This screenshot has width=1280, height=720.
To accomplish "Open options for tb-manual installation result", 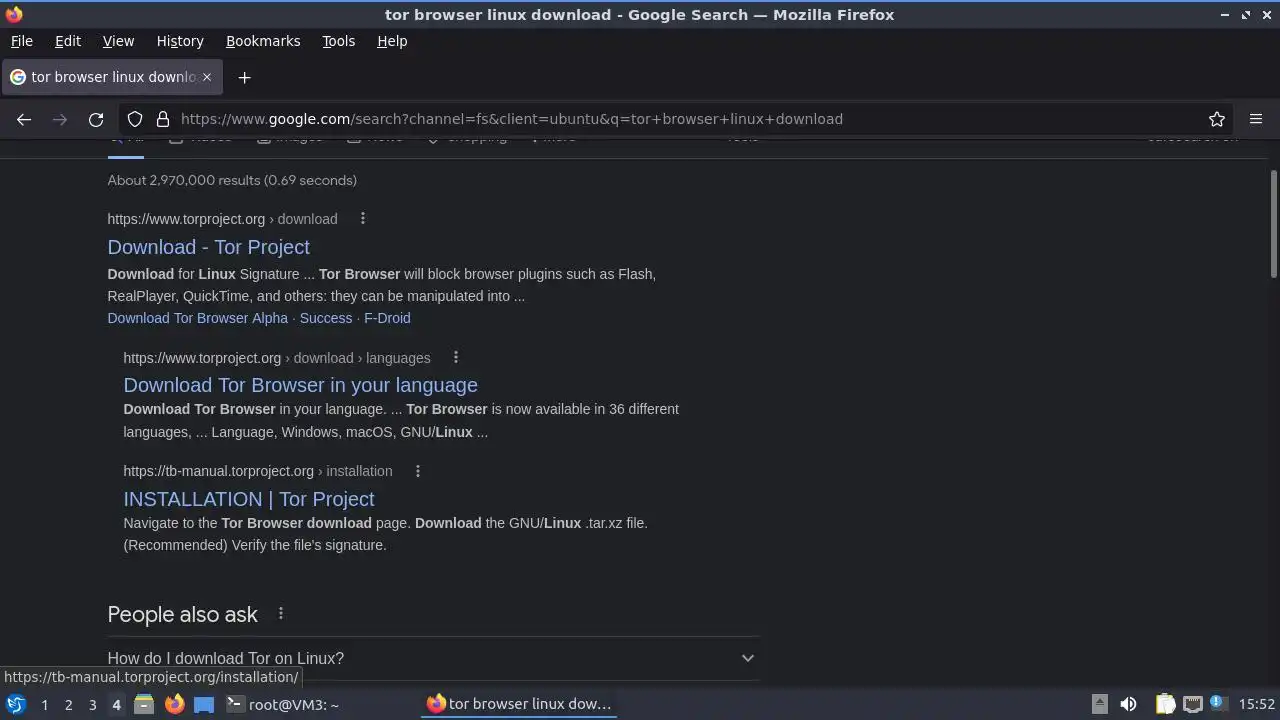I will click(418, 471).
